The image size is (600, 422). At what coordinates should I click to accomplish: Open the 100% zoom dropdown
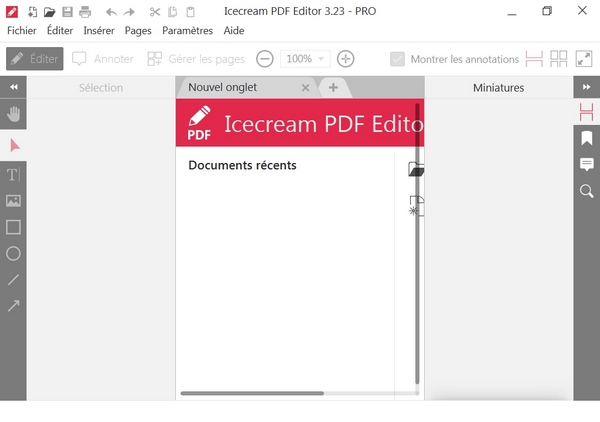point(305,59)
